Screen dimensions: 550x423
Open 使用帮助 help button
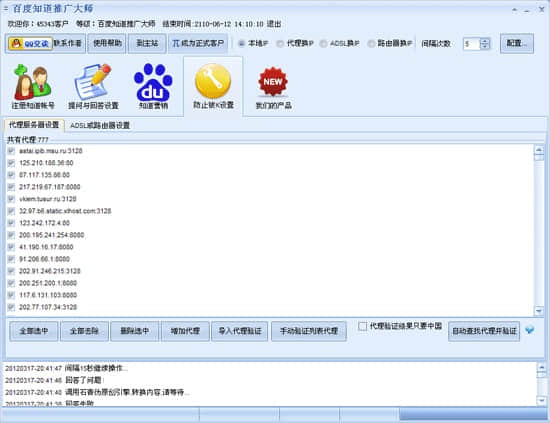pos(107,43)
